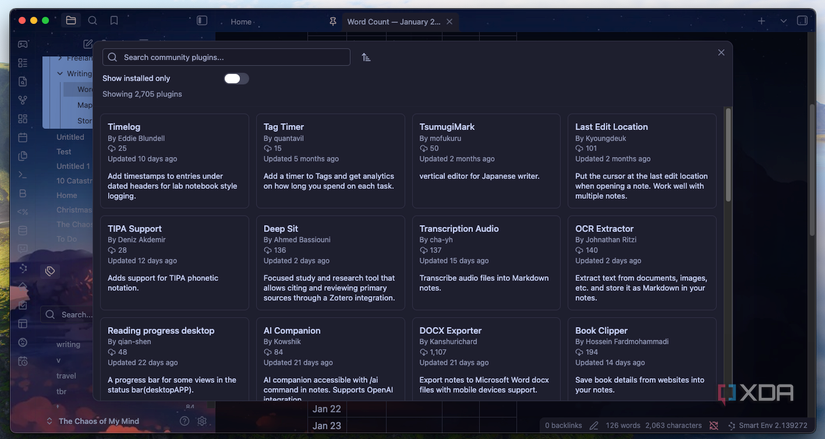Open the daily note calendar ribbon icon
This screenshot has height=439, width=825.
pos(23,137)
